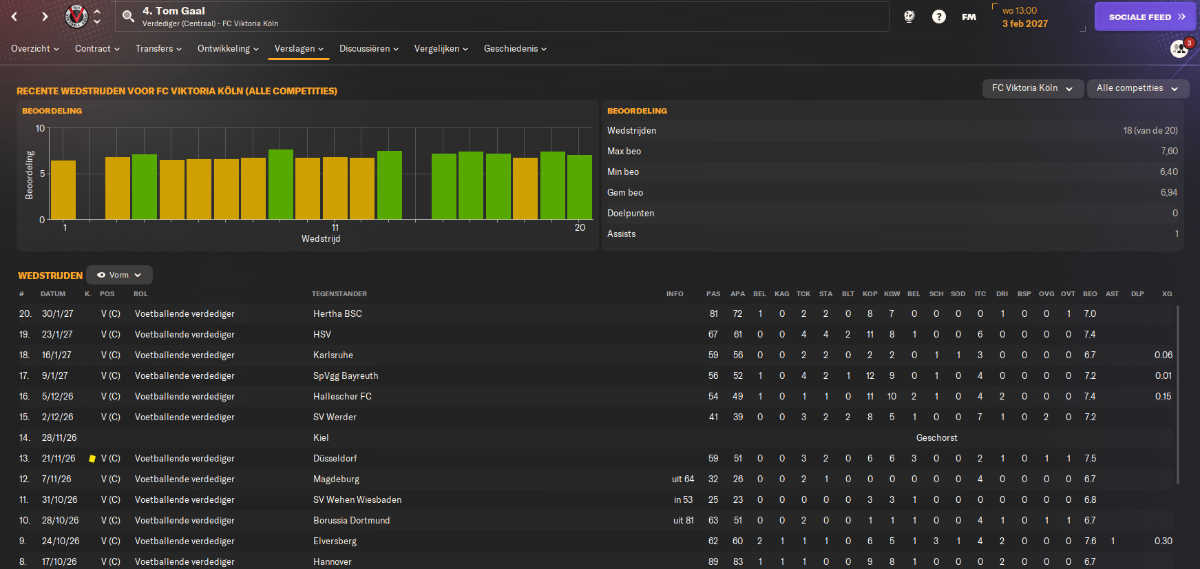The image size is (1200, 569).
Task: Open the Ontwikkeling menu
Action: pos(228,48)
